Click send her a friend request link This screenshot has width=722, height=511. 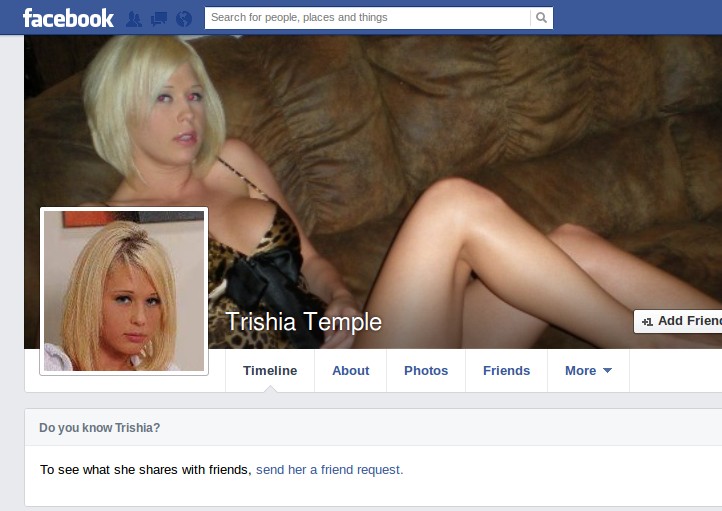pos(330,470)
